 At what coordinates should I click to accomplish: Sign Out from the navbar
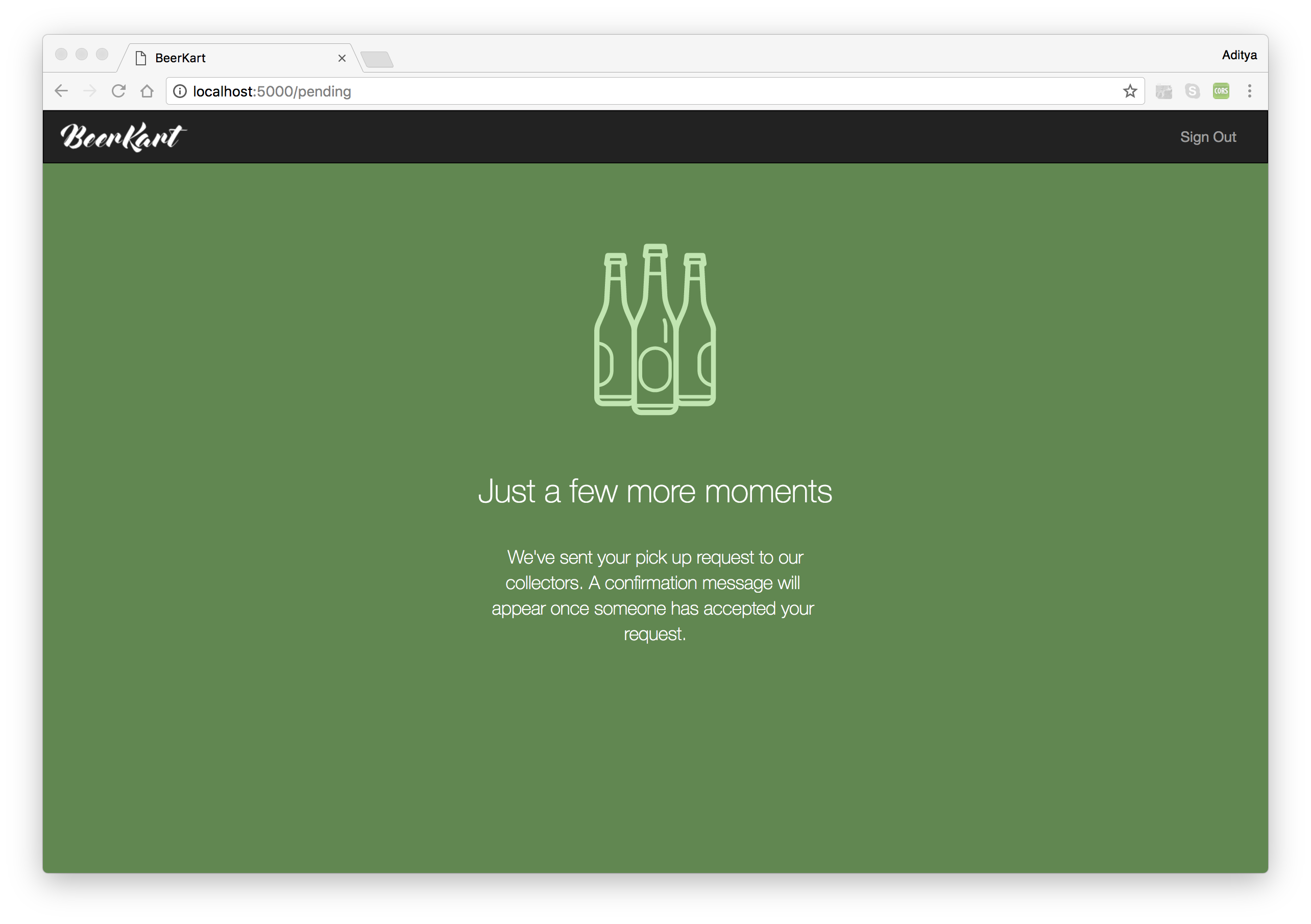[x=1208, y=137]
